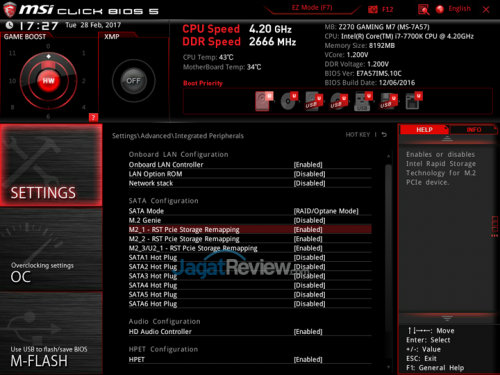Select the USB CD-ROM boot device icon
The width and height of the screenshot is (500, 375).
[x=339, y=102]
